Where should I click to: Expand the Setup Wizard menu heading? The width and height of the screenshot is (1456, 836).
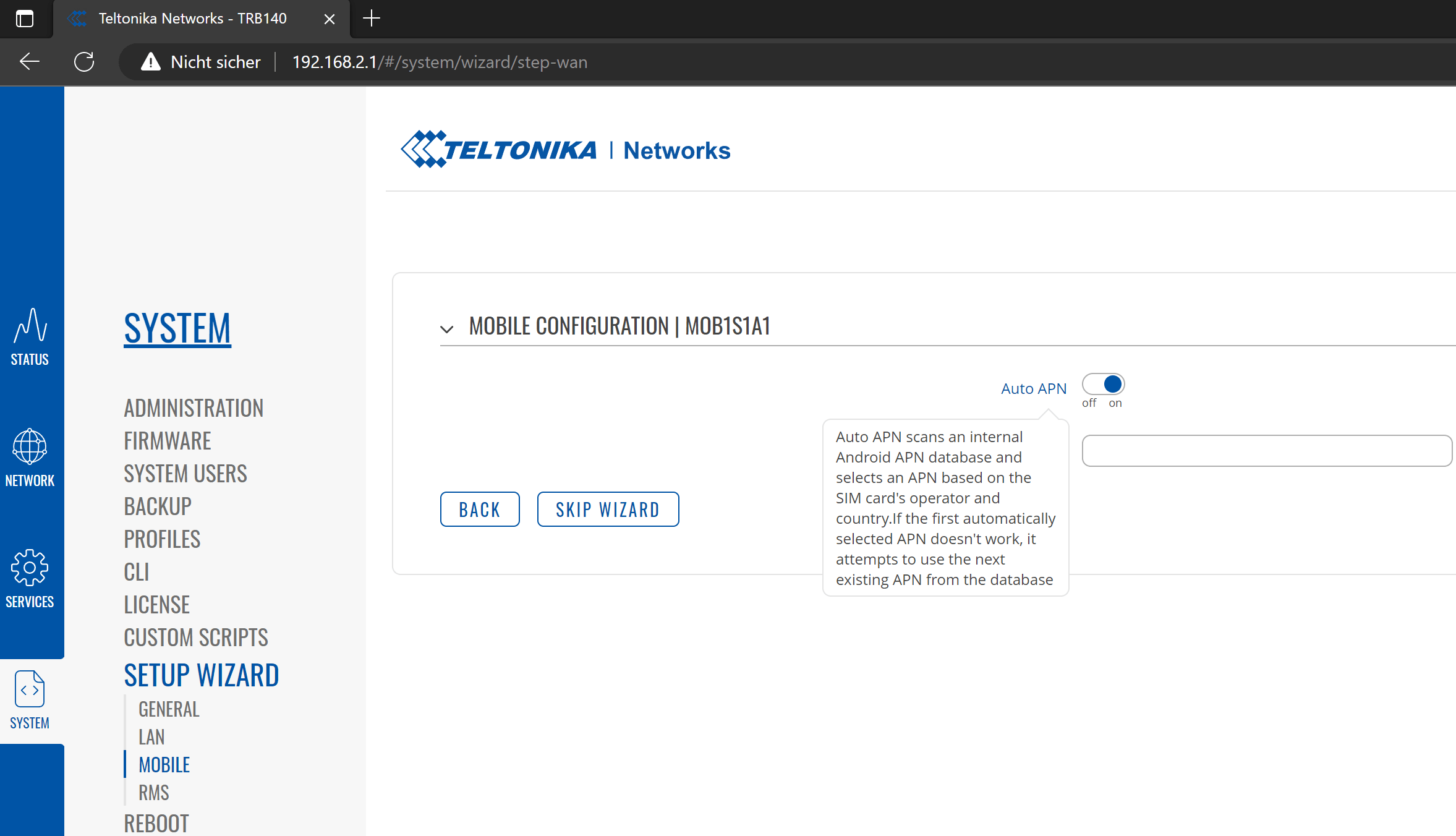[x=202, y=675]
